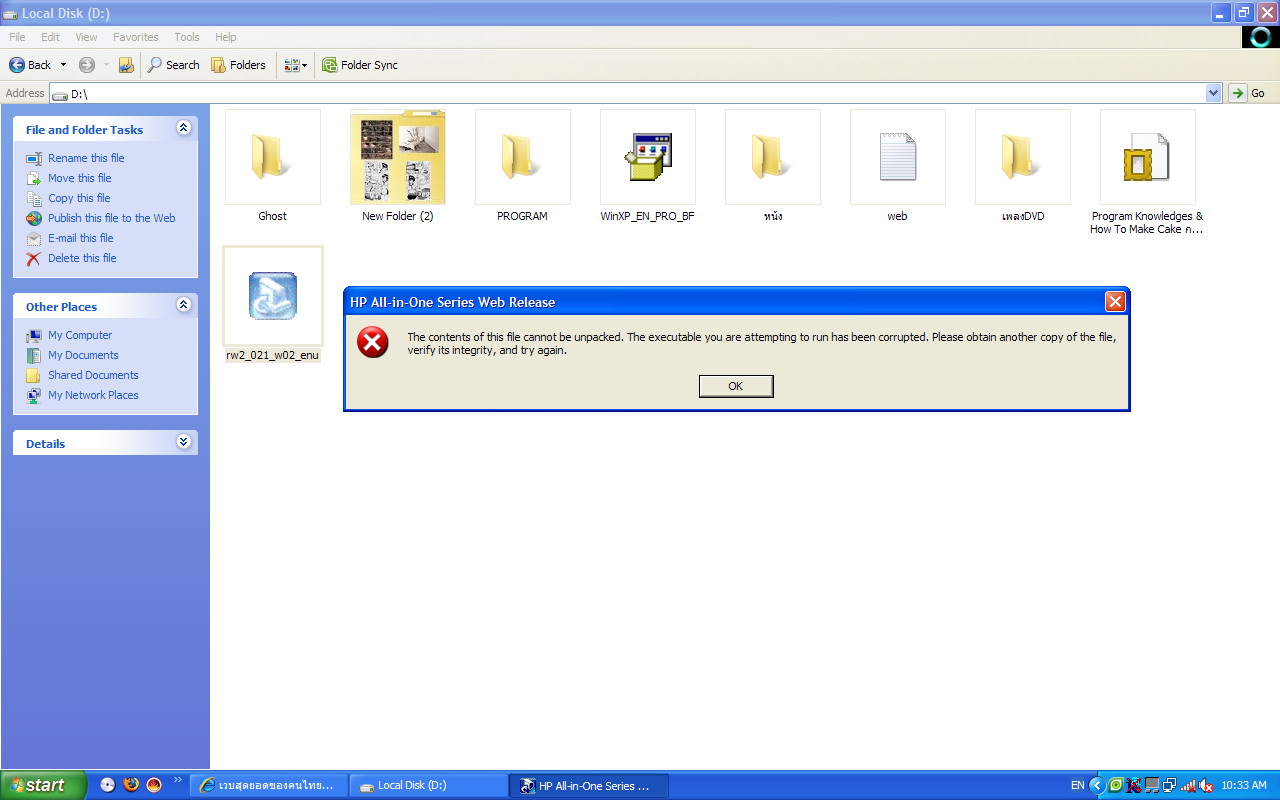Open My Documents from Other Places
This screenshot has height=800, width=1280.
tap(83, 355)
